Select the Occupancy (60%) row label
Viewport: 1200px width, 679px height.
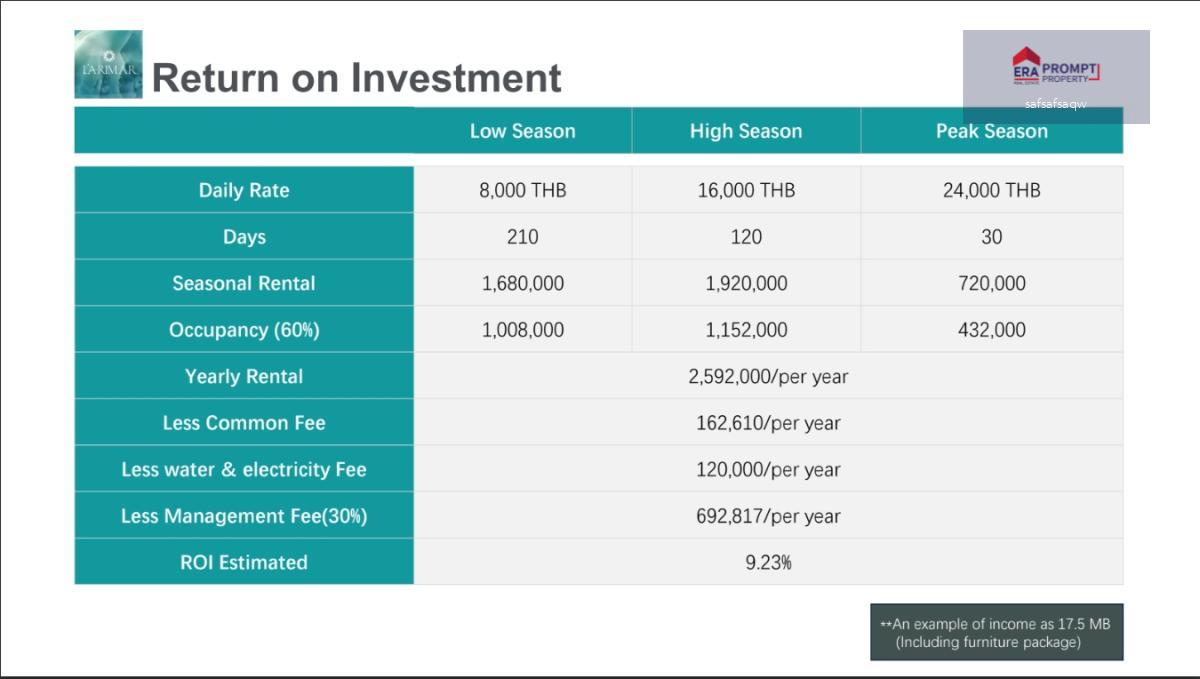click(244, 330)
